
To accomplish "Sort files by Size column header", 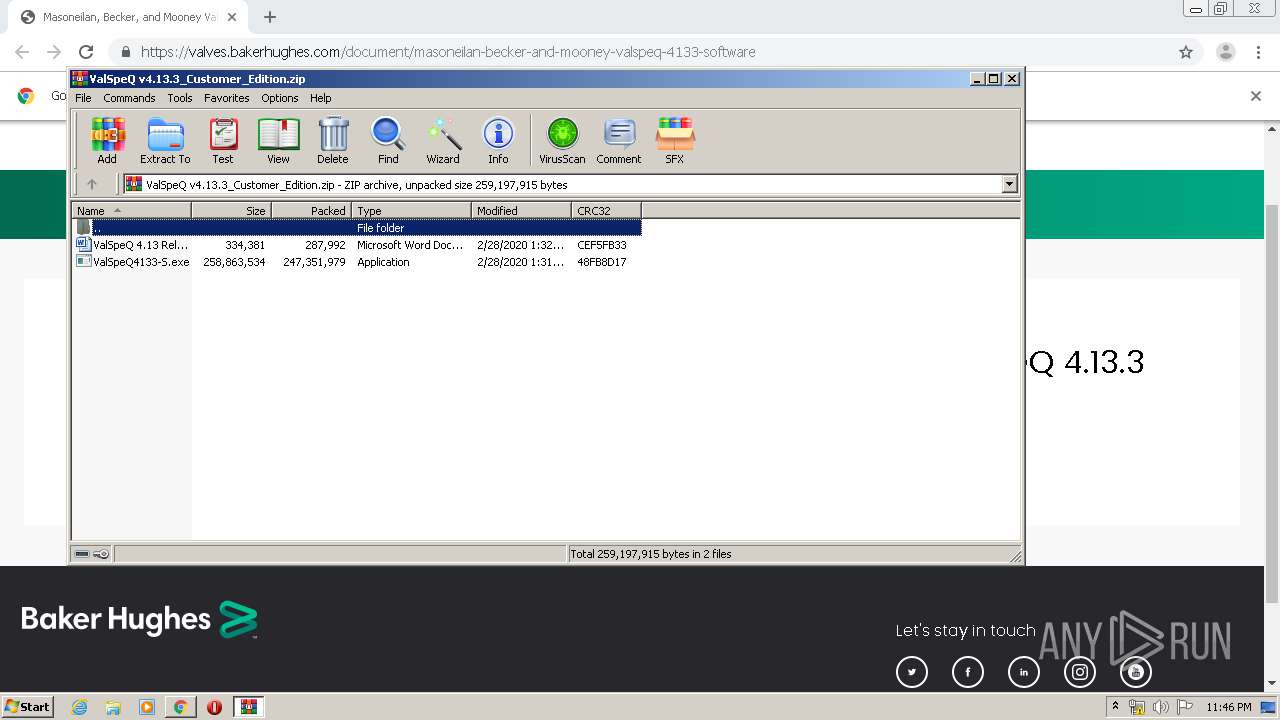I will click(x=231, y=210).
